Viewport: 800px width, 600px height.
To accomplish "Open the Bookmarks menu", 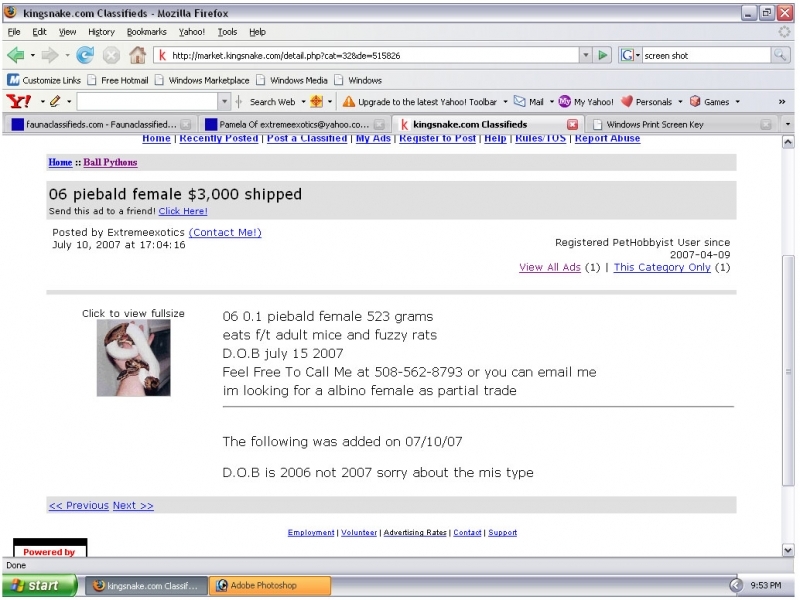I will click(146, 32).
